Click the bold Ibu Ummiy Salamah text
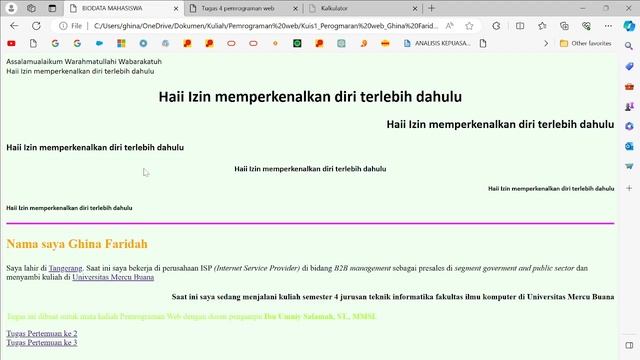Screen dimensions: 640x360 click(x=320, y=316)
